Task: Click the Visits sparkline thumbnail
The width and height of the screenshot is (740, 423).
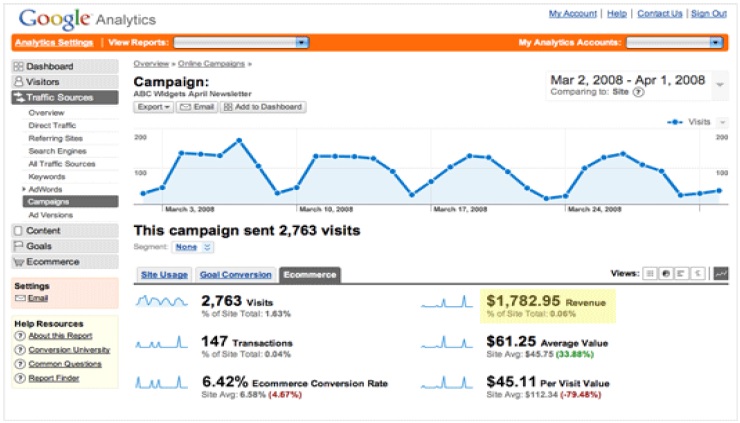Action: (x=160, y=300)
